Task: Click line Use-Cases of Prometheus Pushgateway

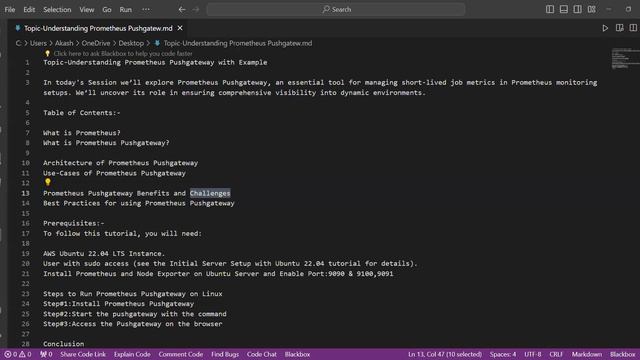Action: point(114,173)
